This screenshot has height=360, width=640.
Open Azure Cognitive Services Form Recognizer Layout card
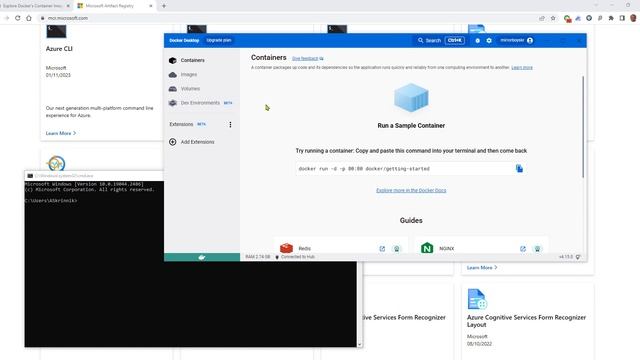[x=526, y=321]
